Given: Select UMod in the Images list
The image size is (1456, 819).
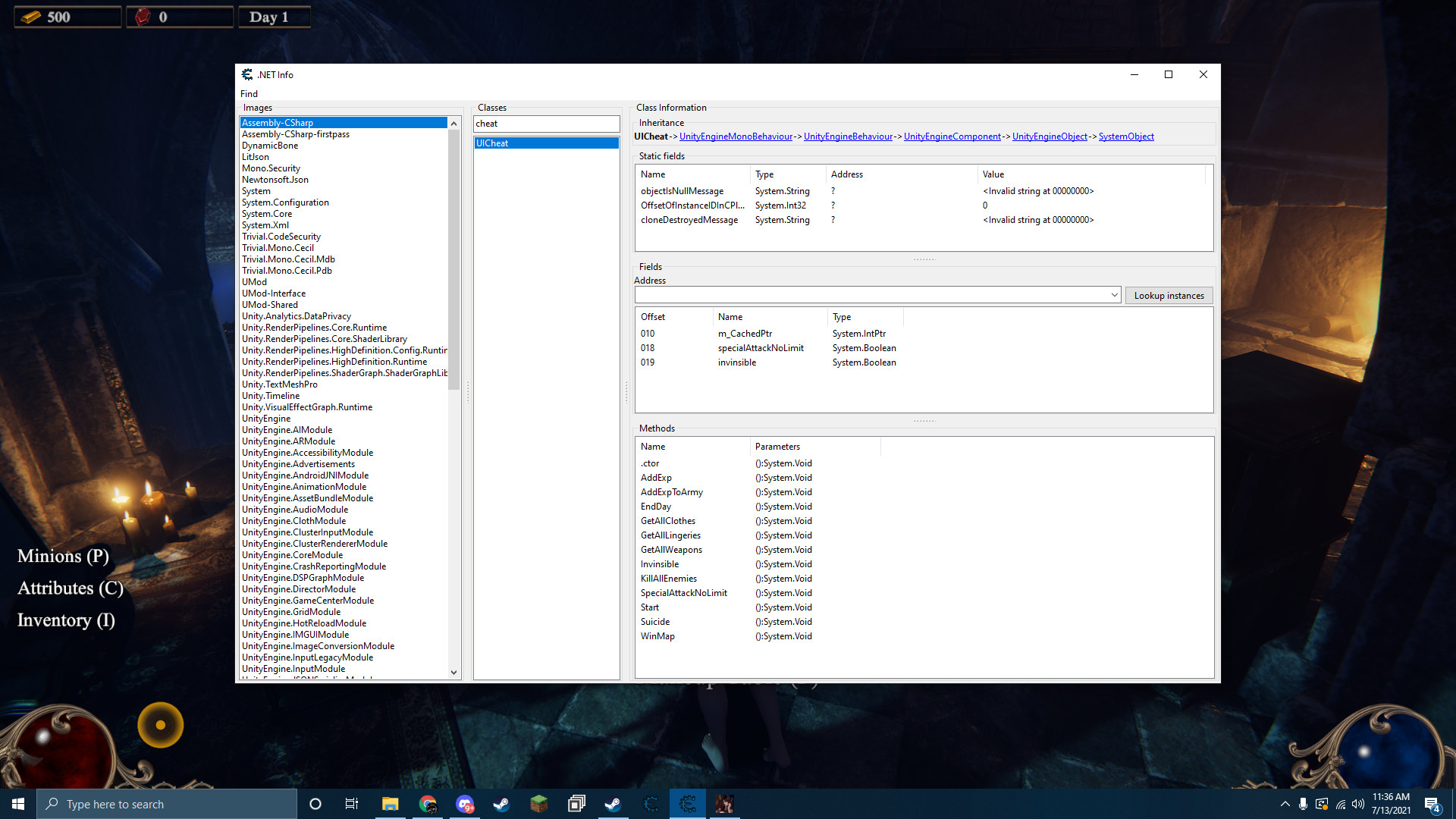Looking at the screenshot, I should [254, 281].
